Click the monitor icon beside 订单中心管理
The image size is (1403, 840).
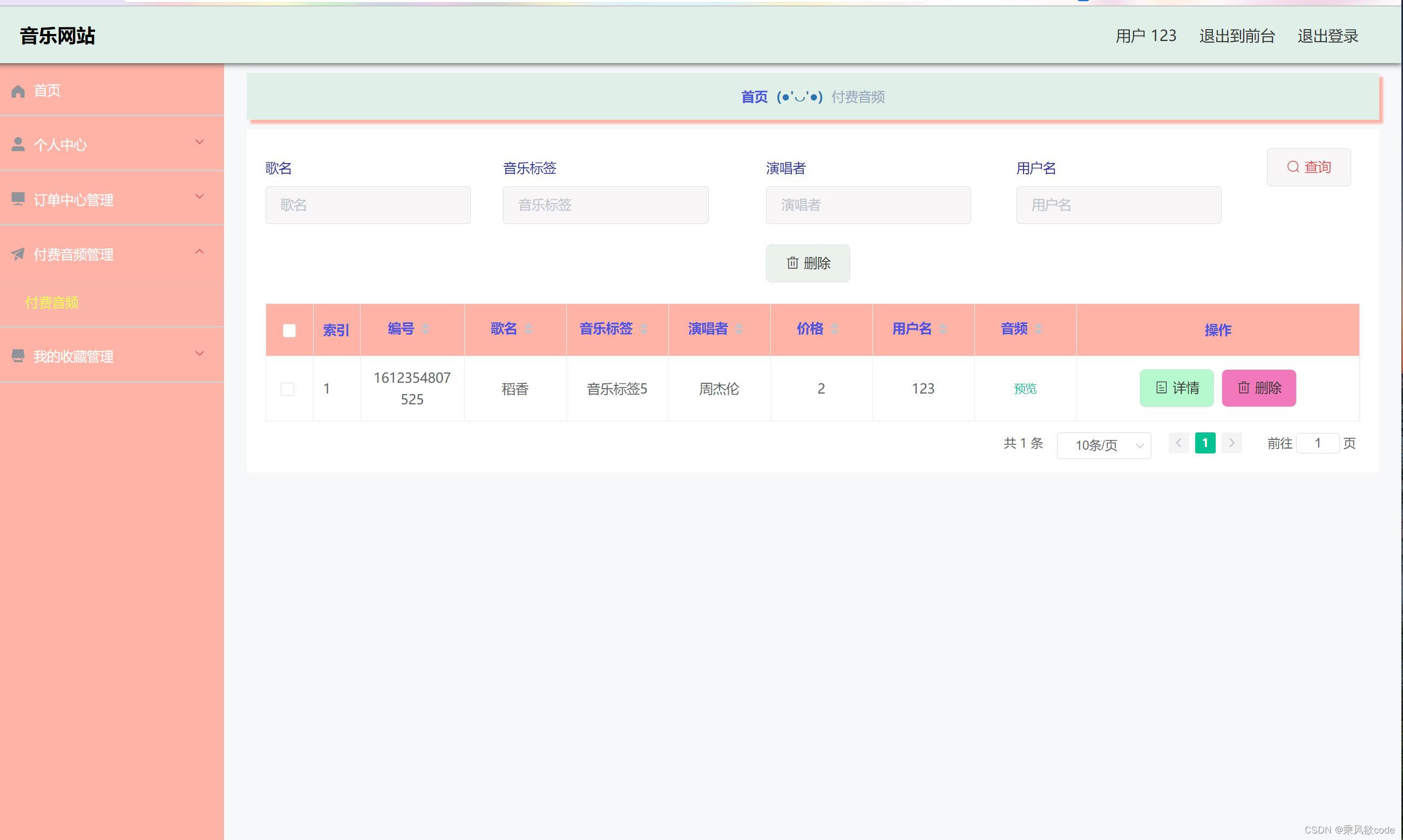[x=18, y=199]
